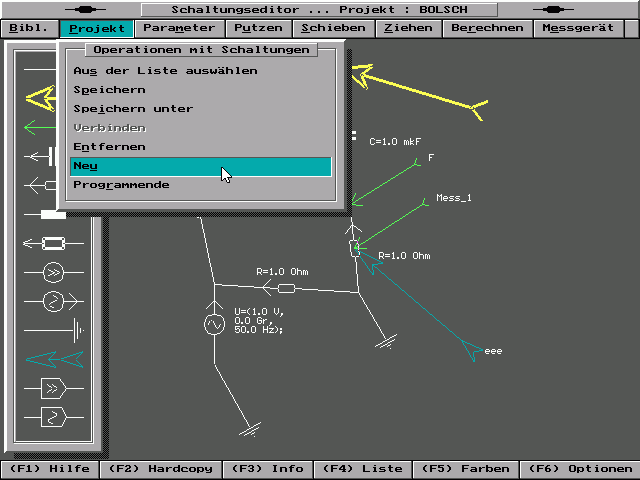Select the bottom pentagon sine-wave block symbol
Image resolution: width=640 pixels, height=480 pixels.
[52, 415]
